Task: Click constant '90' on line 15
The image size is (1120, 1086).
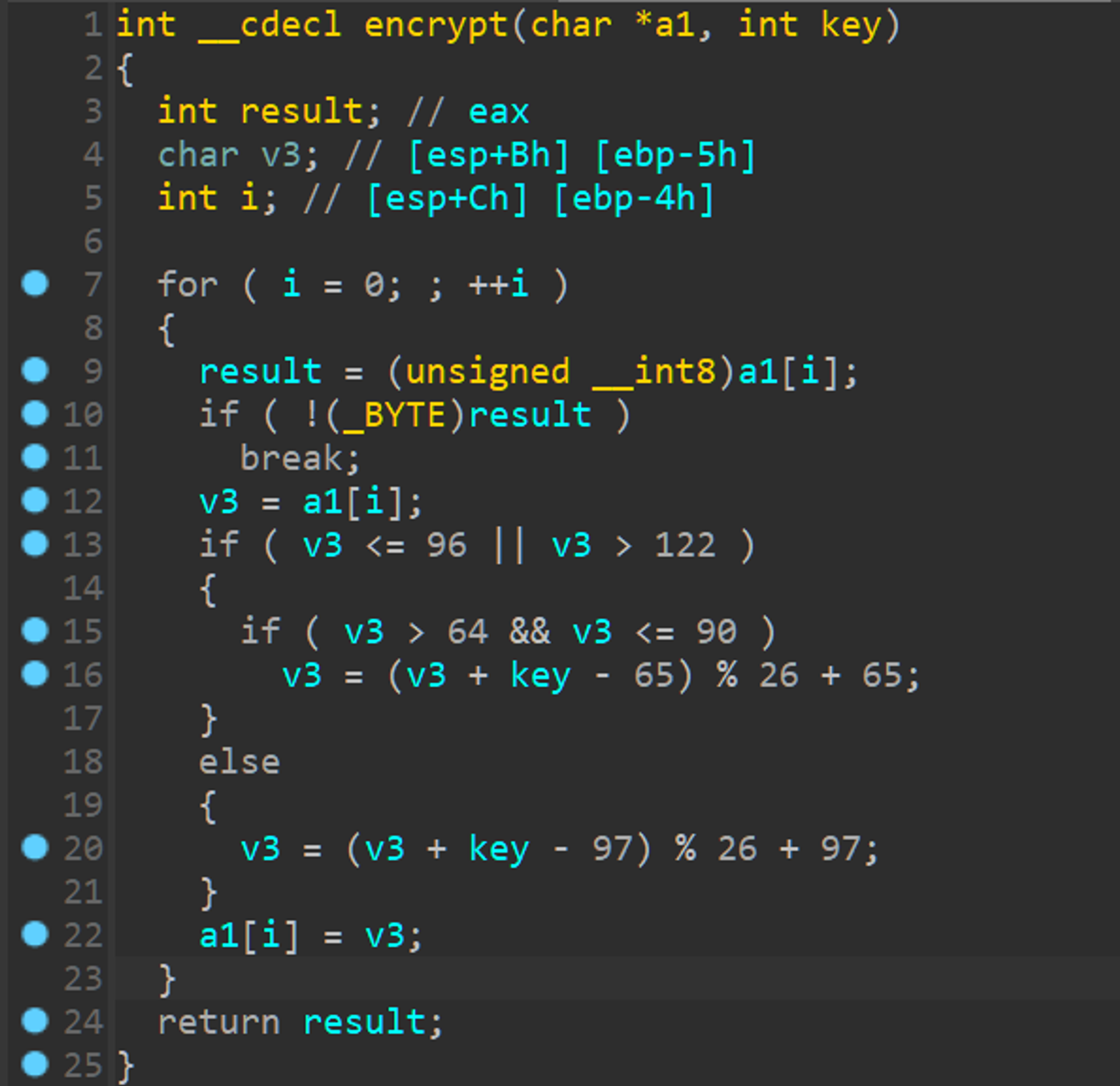Action: click(x=716, y=632)
